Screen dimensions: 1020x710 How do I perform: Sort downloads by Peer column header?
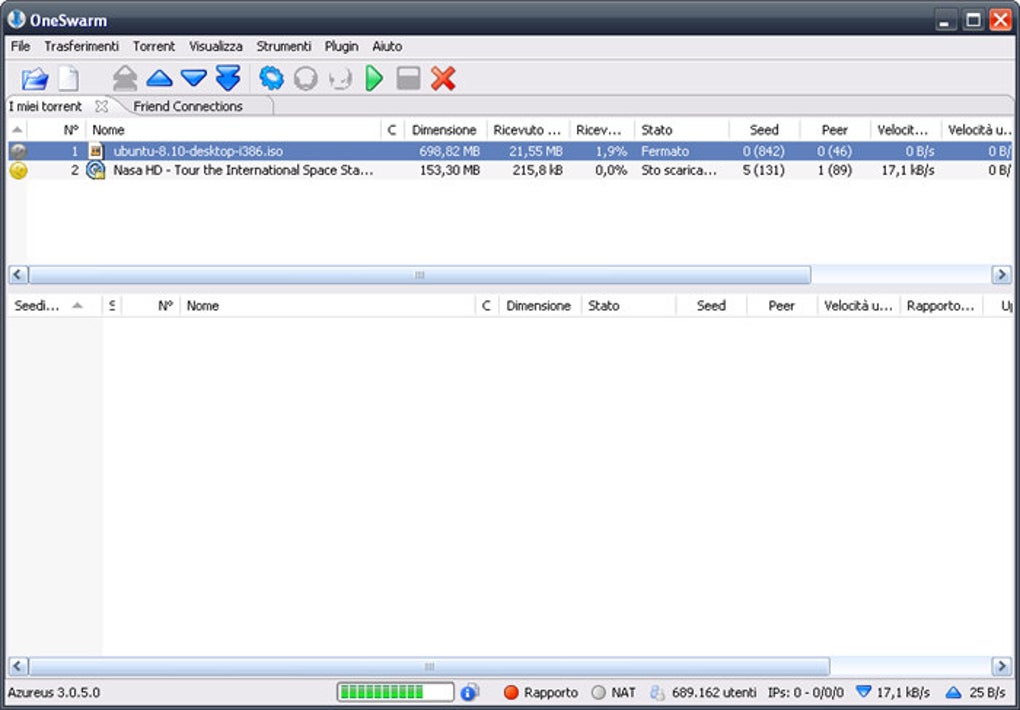pos(835,130)
